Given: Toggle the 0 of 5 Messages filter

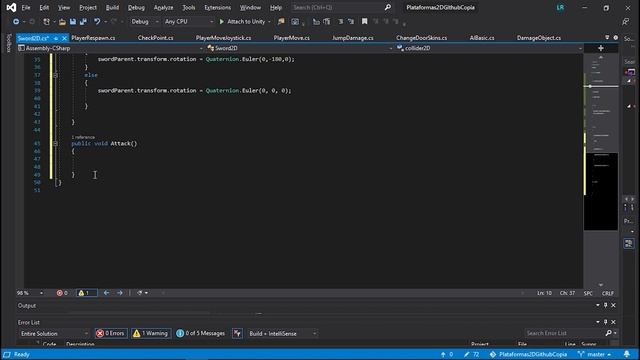Looking at the screenshot, I should click(x=201, y=333).
